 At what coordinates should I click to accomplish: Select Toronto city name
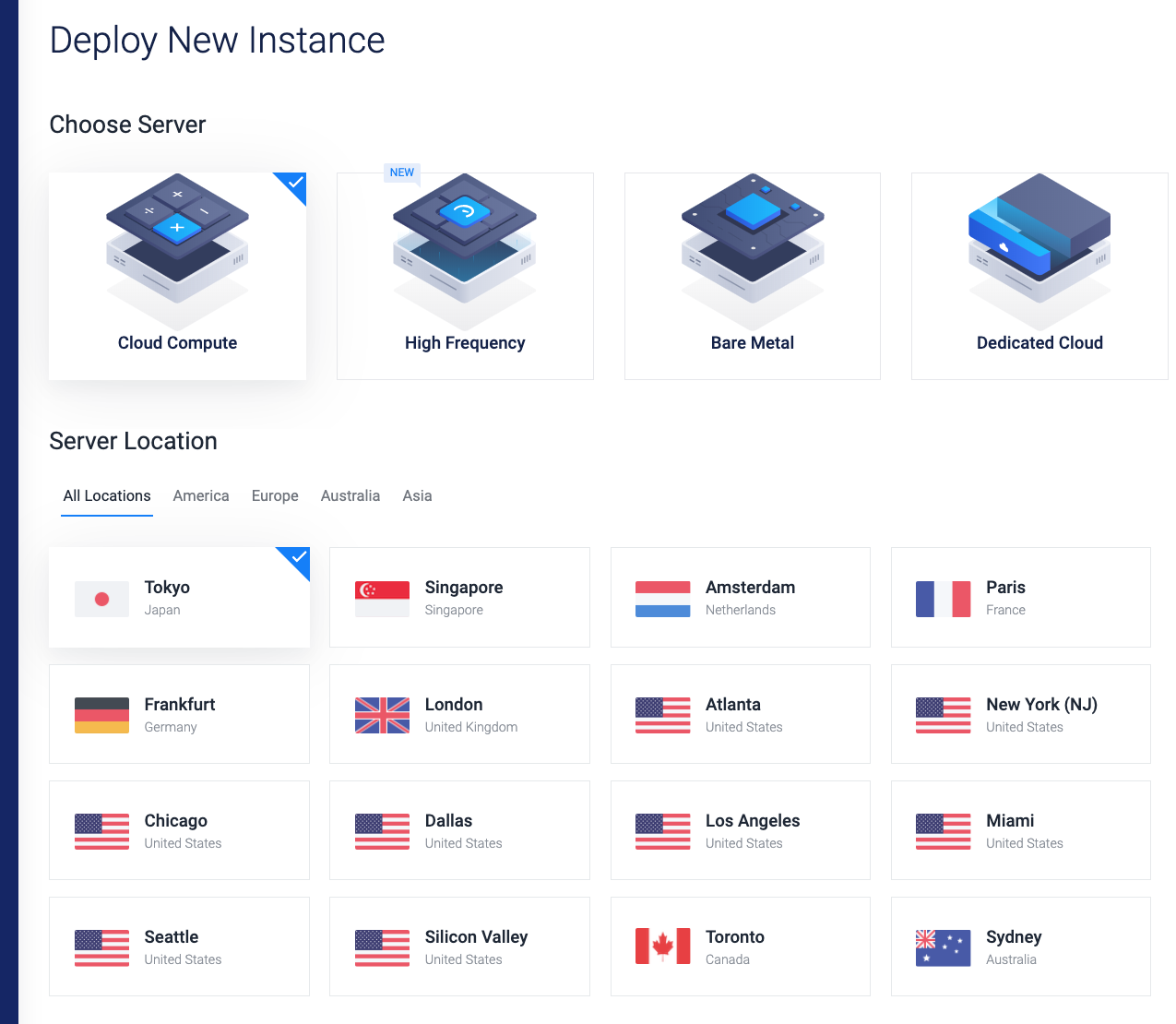pyautogui.click(x=735, y=937)
